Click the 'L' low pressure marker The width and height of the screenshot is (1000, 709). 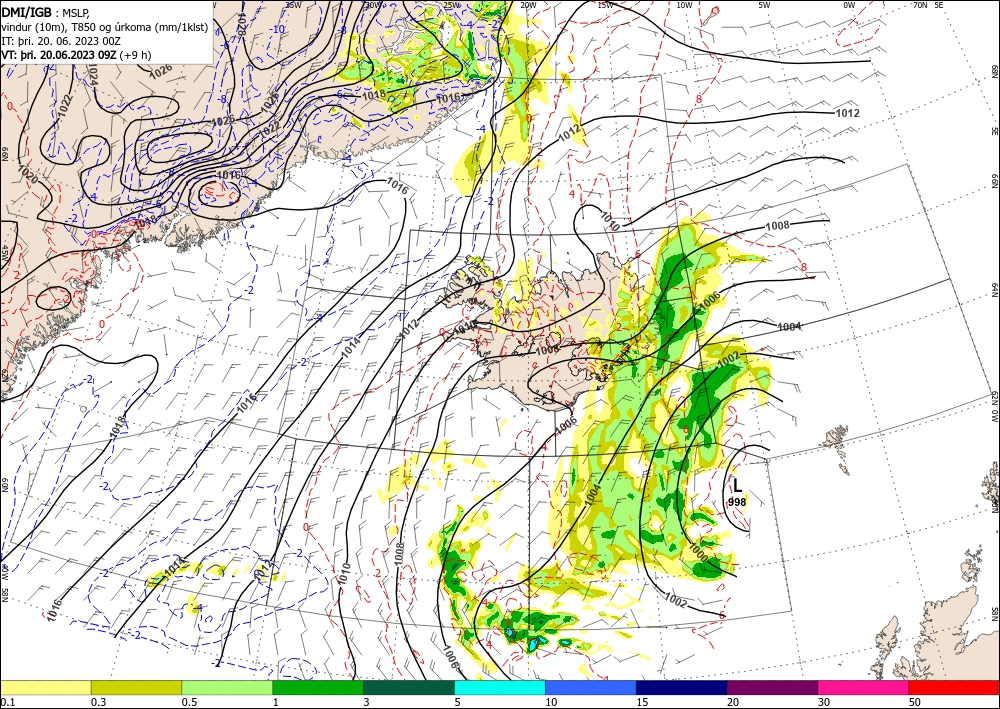(x=737, y=485)
